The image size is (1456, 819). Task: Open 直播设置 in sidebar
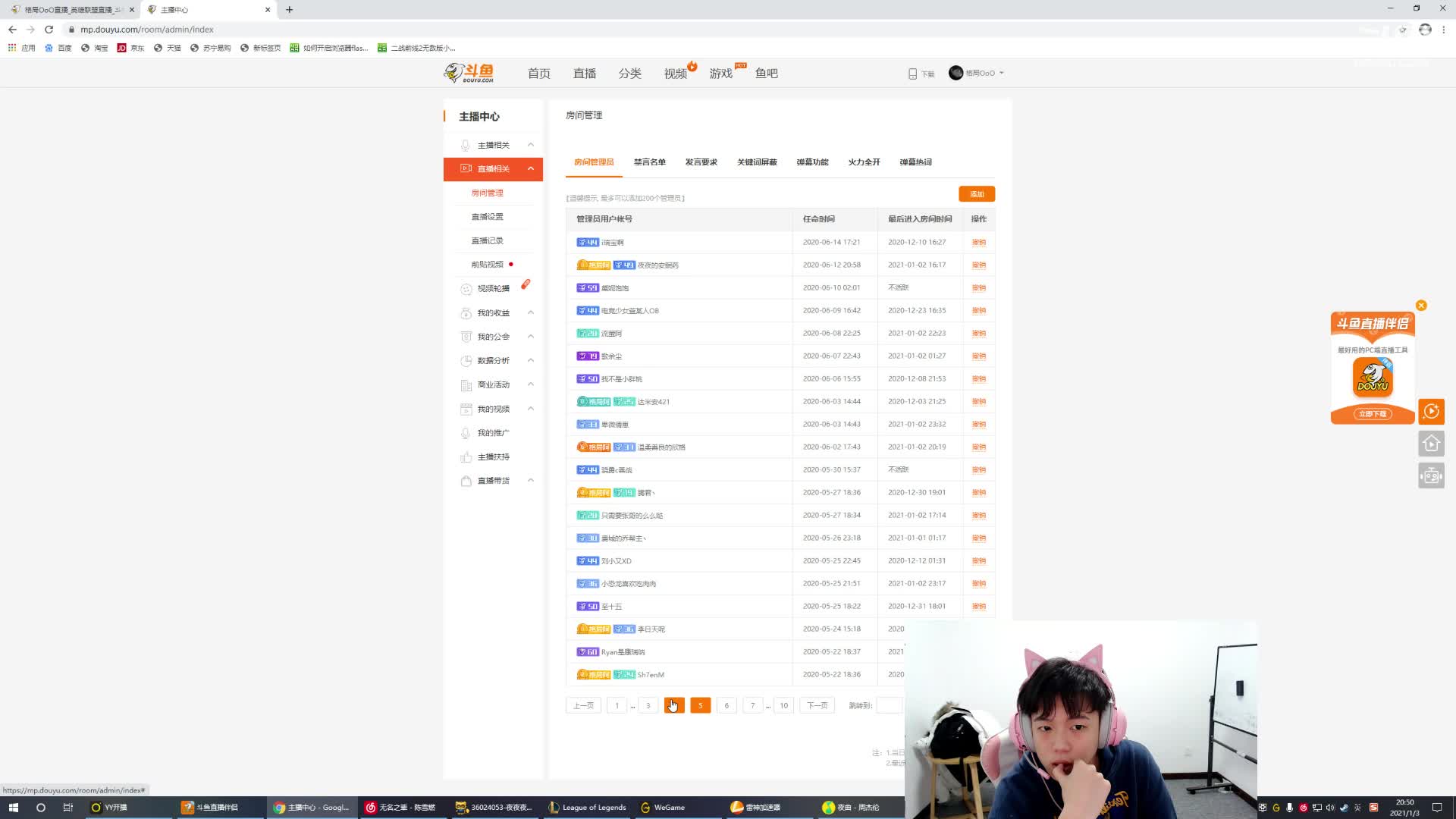[x=487, y=217]
